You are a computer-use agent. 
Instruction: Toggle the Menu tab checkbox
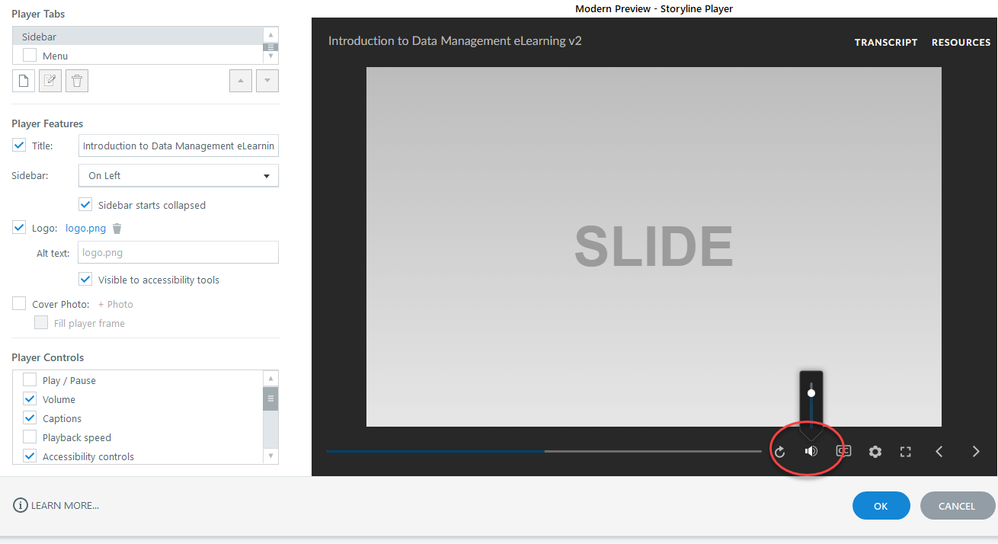29,55
